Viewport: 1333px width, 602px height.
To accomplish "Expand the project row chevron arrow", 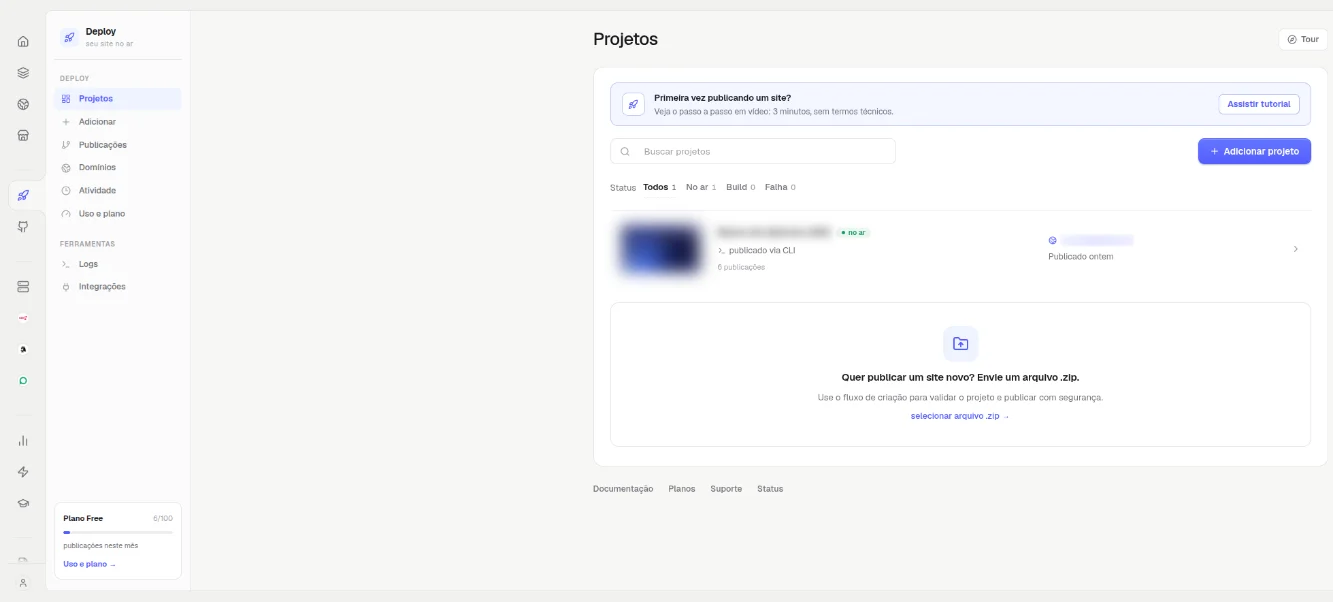I will pos(1296,249).
